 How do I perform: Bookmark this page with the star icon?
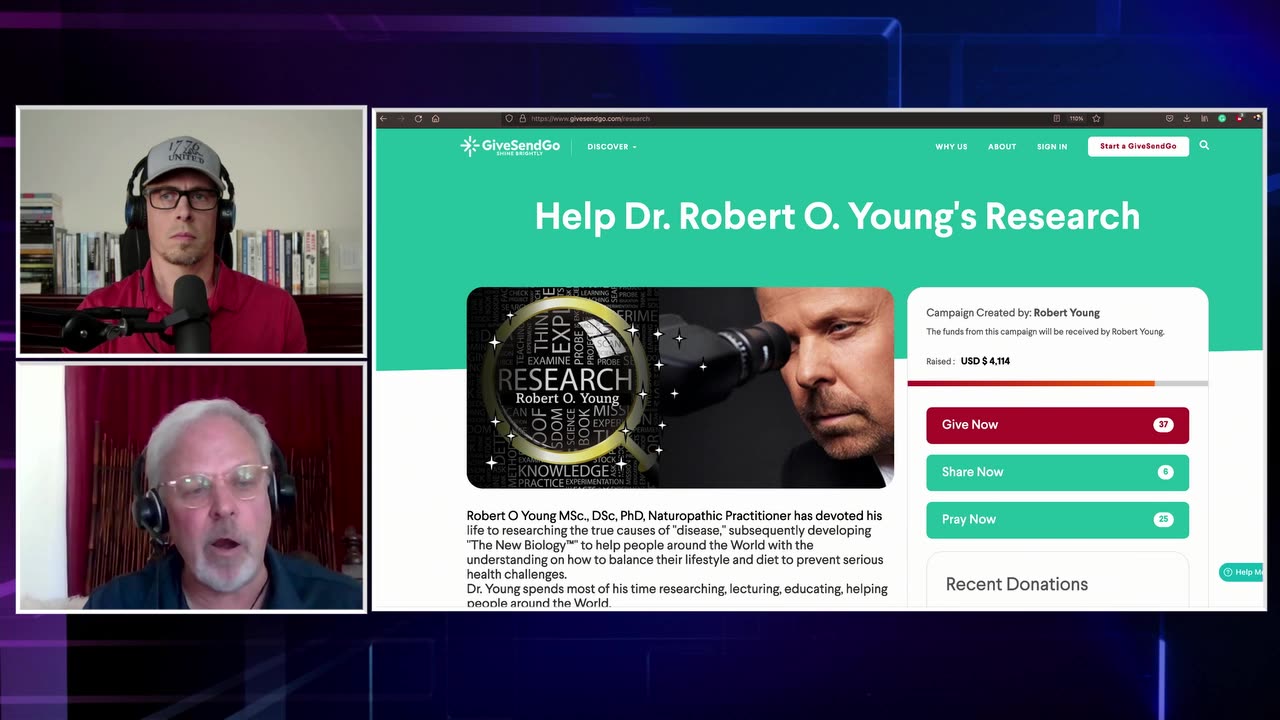[x=1096, y=118]
